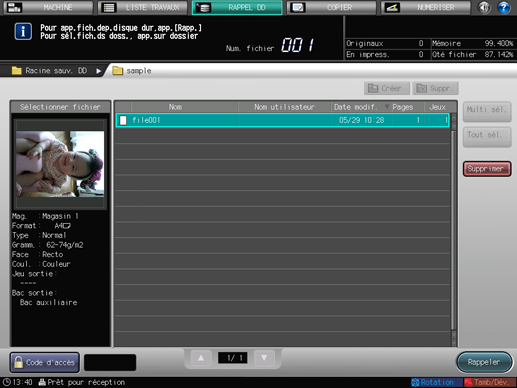Click the Coul. : Couleur info line

click(41, 264)
